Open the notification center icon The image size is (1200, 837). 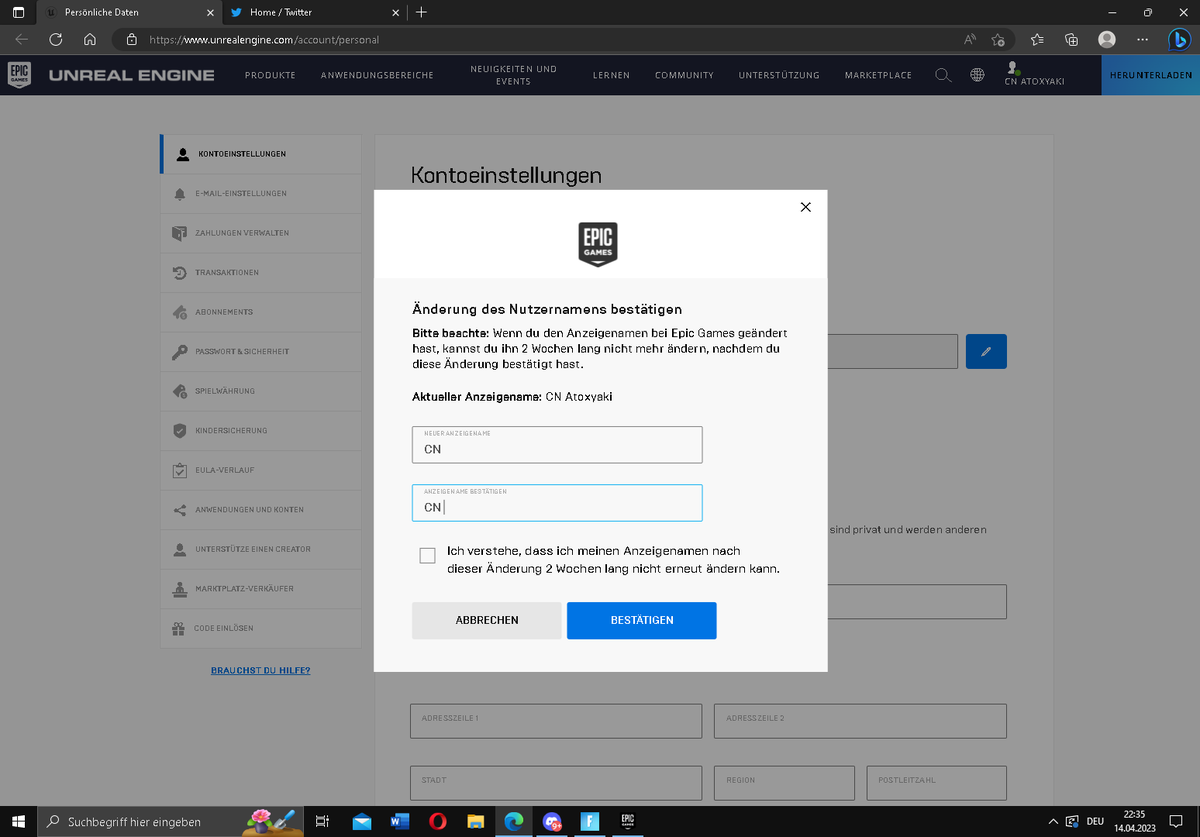(x=1177, y=821)
